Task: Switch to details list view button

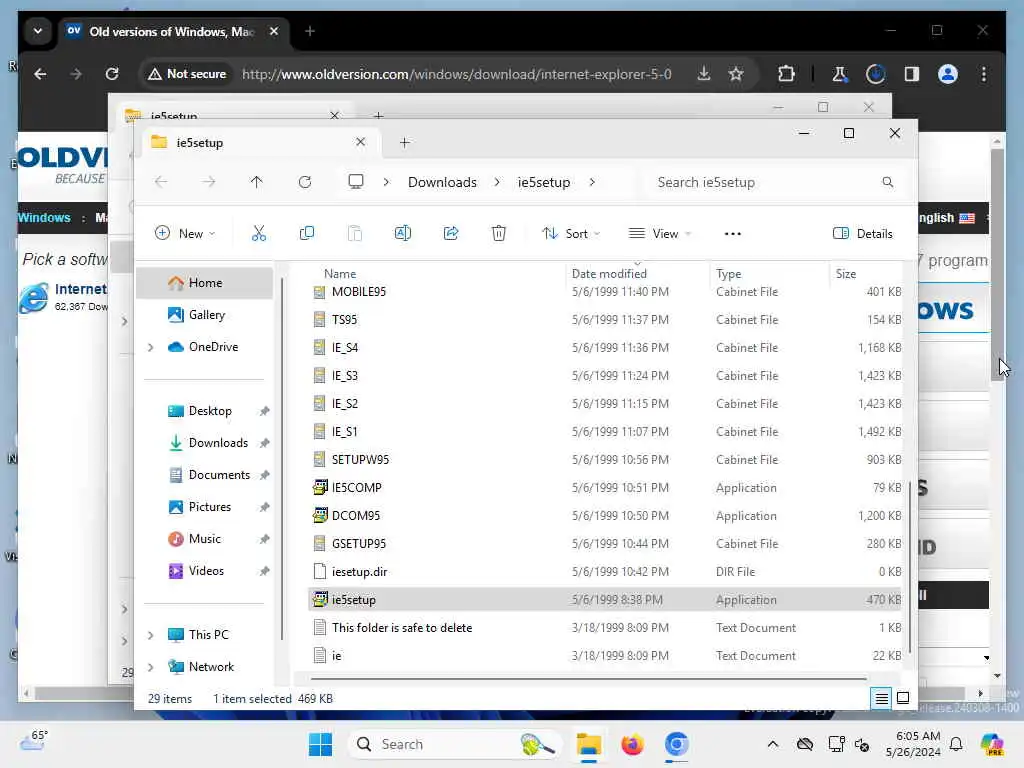Action: click(881, 699)
